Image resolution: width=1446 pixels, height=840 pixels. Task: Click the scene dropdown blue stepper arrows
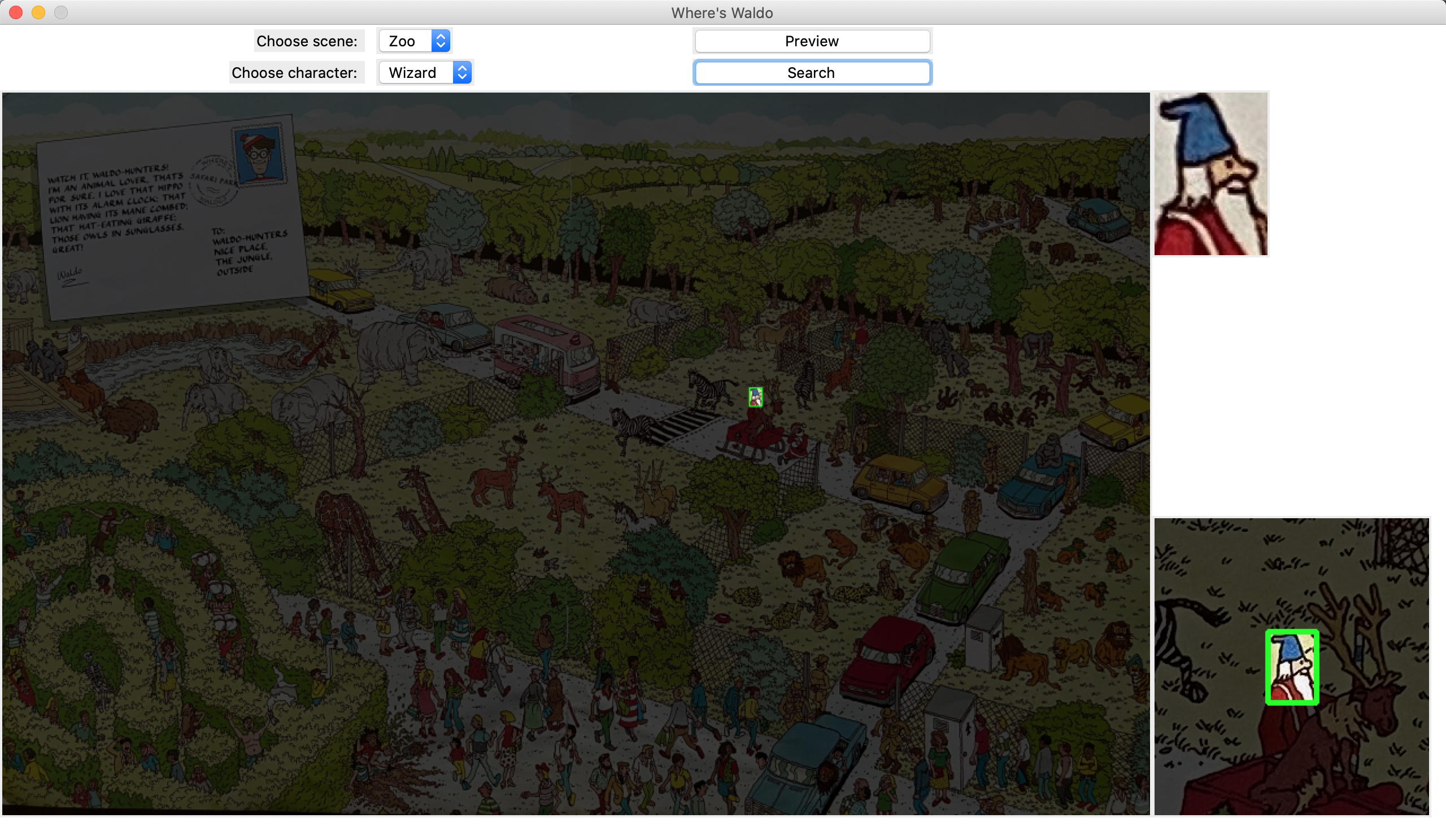[x=440, y=41]
